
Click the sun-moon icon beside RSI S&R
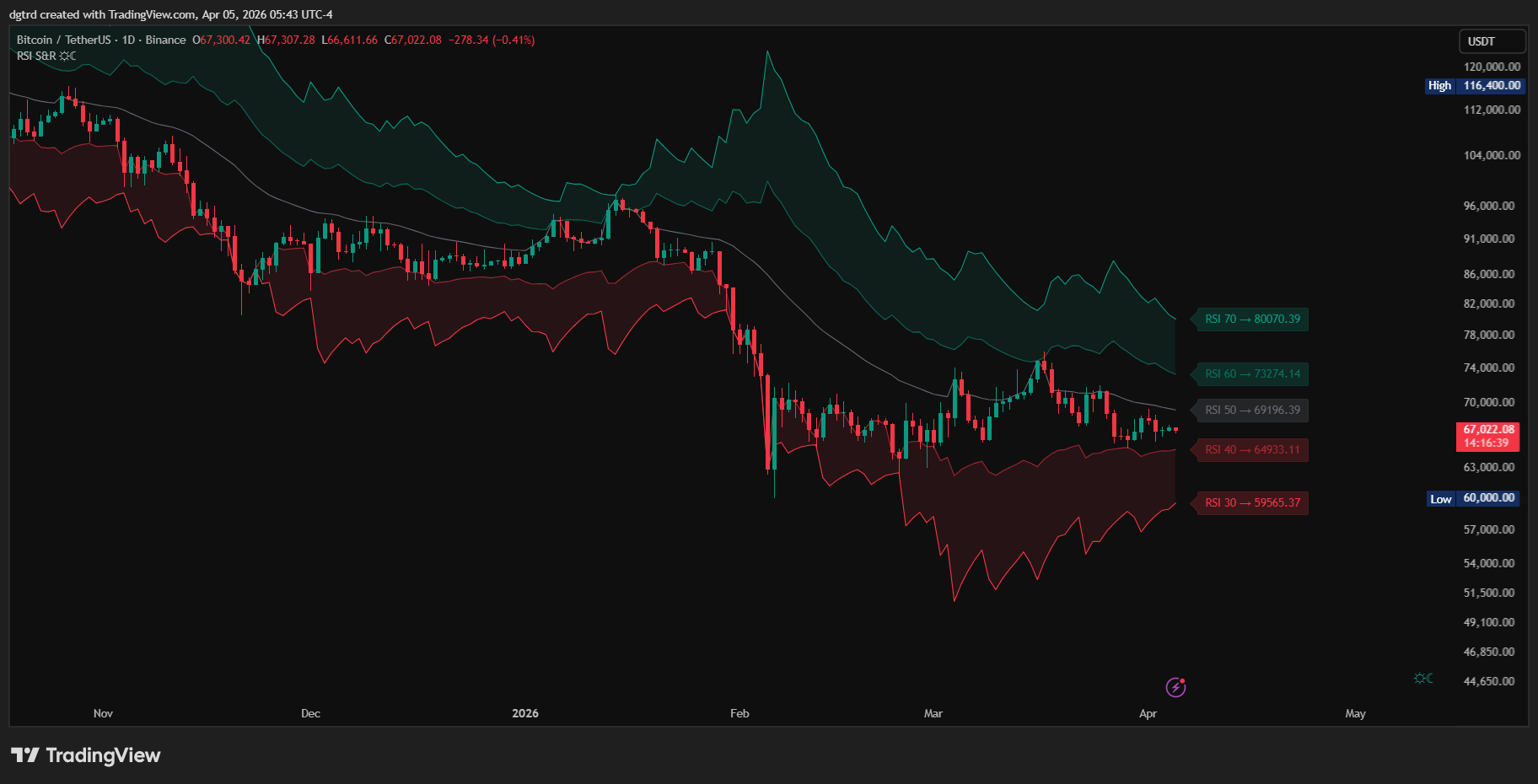pyautogui.click(x=67, y=56)
